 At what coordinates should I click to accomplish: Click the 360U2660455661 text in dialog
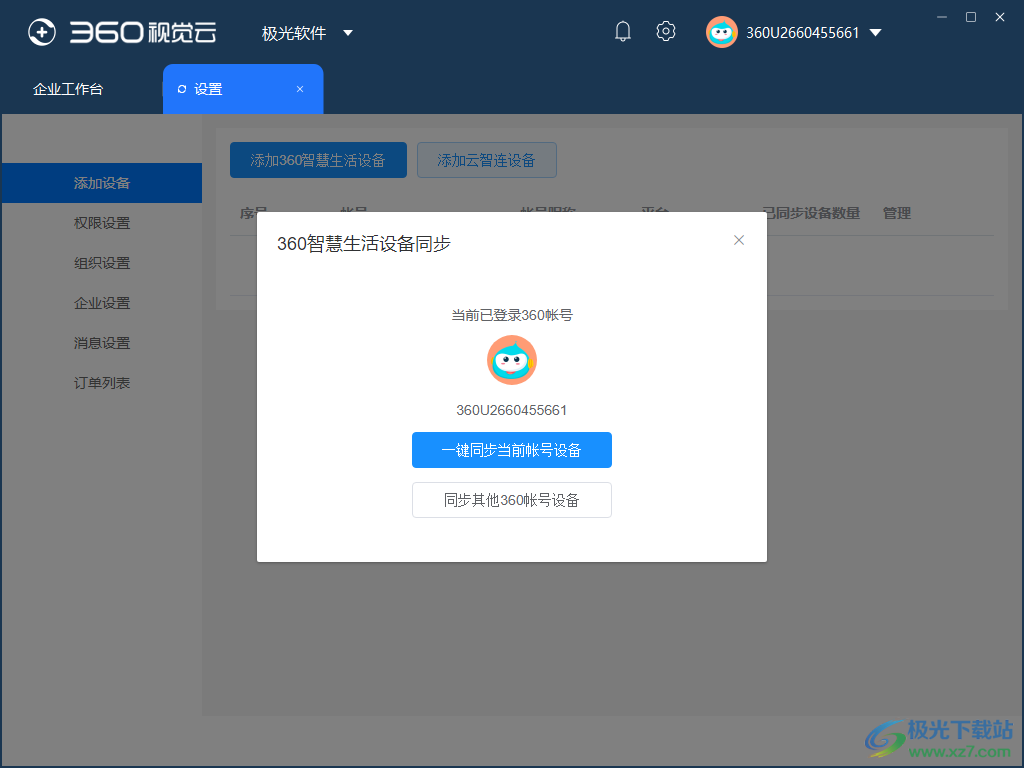(511, 410)
